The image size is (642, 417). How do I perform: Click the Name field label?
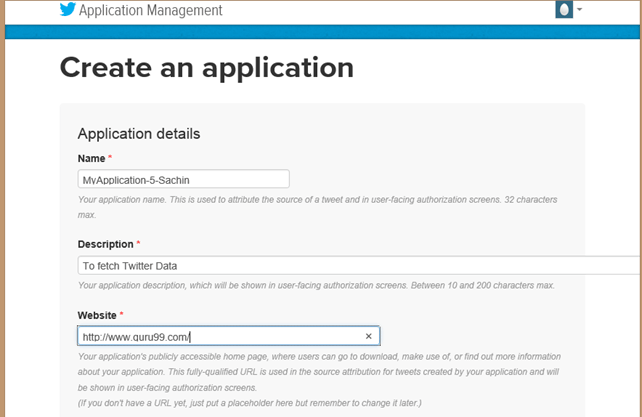coord(92,159)
